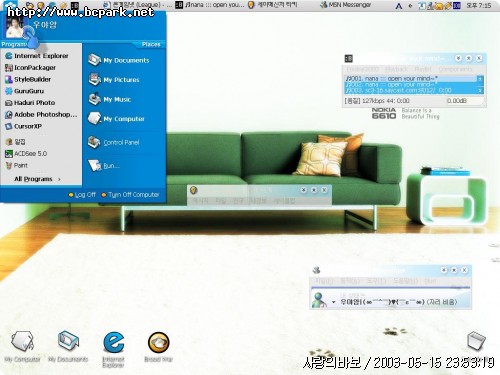The height and width of the screenshot is (375, 500).
Task: Launch GuruGuru from the Programs list
Action: 24,91
